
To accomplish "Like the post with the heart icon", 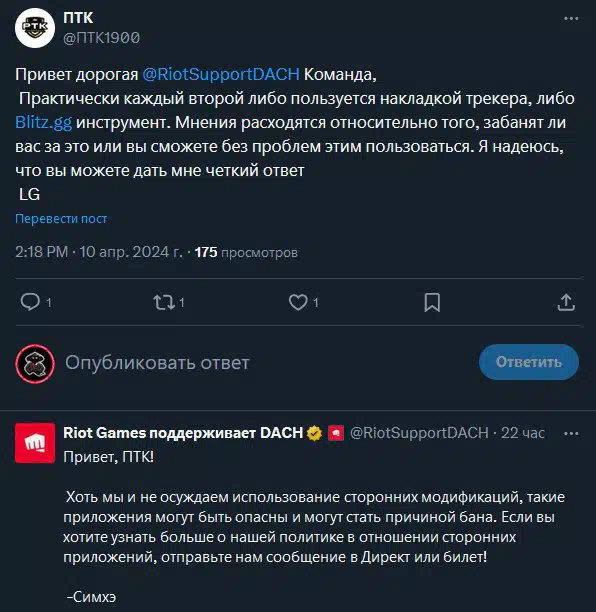I will pyautogui.click(x=298, y=302).
